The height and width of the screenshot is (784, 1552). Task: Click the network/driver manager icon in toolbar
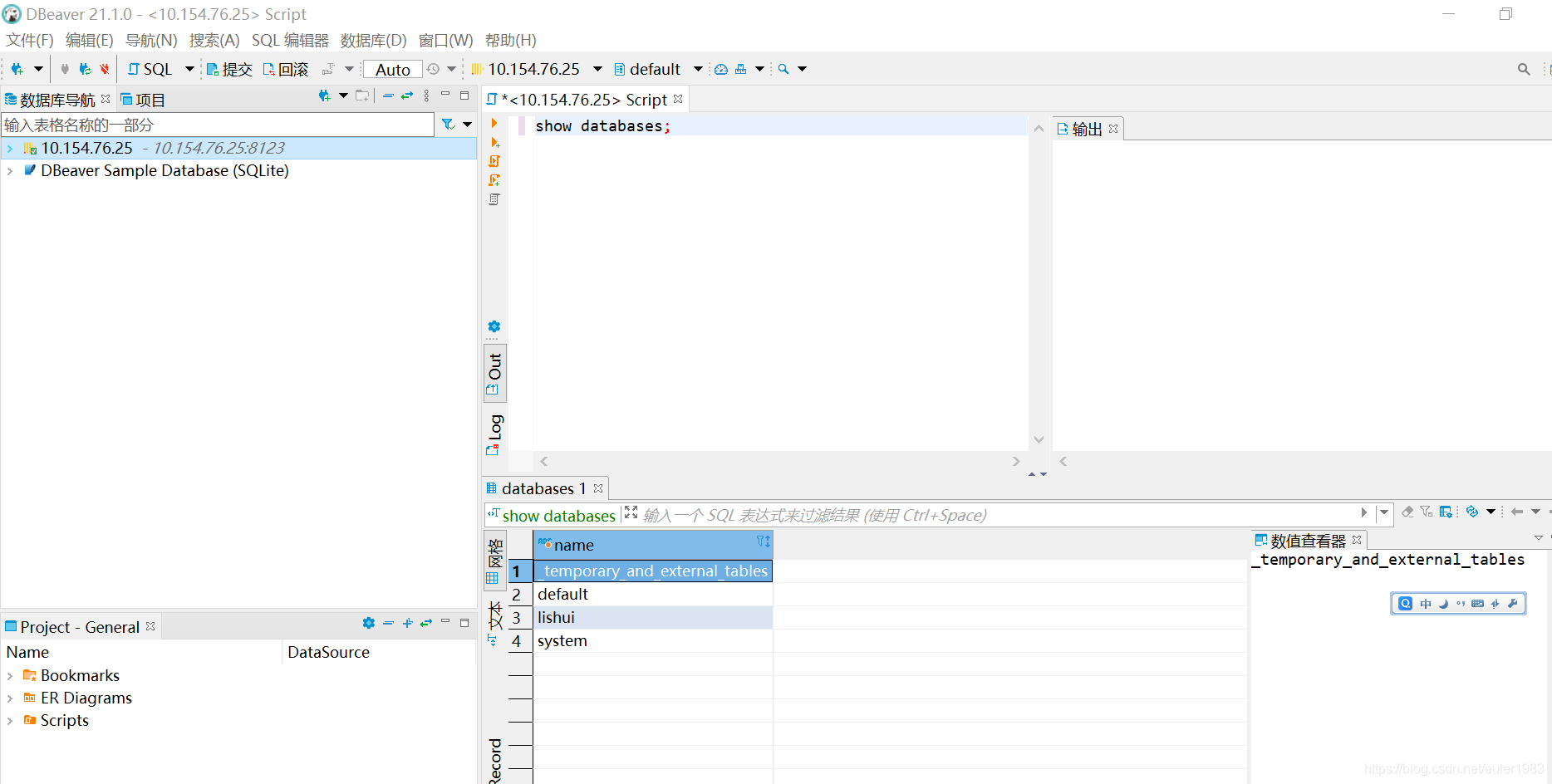click(x=740, y=69)
